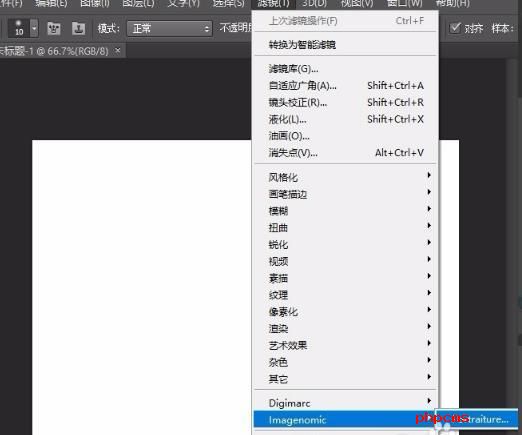Click the brush size preview icon
The height and width of the screenshot is (435, 522).
pos(19,28)
